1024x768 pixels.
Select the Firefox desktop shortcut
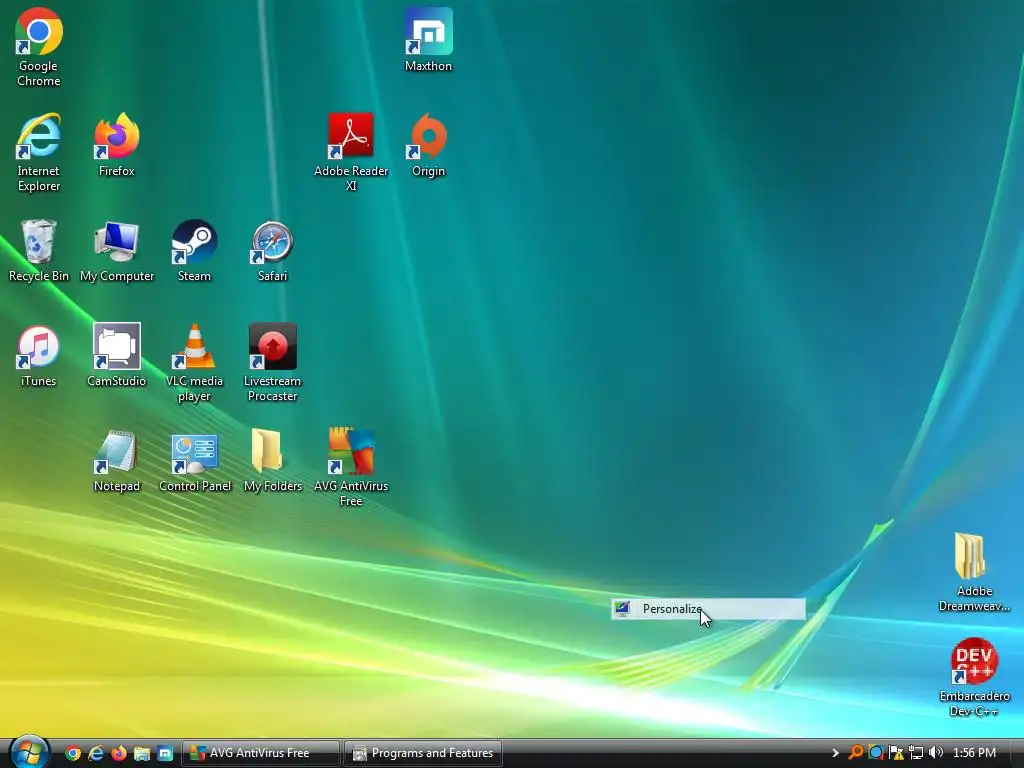click(117, 145)
